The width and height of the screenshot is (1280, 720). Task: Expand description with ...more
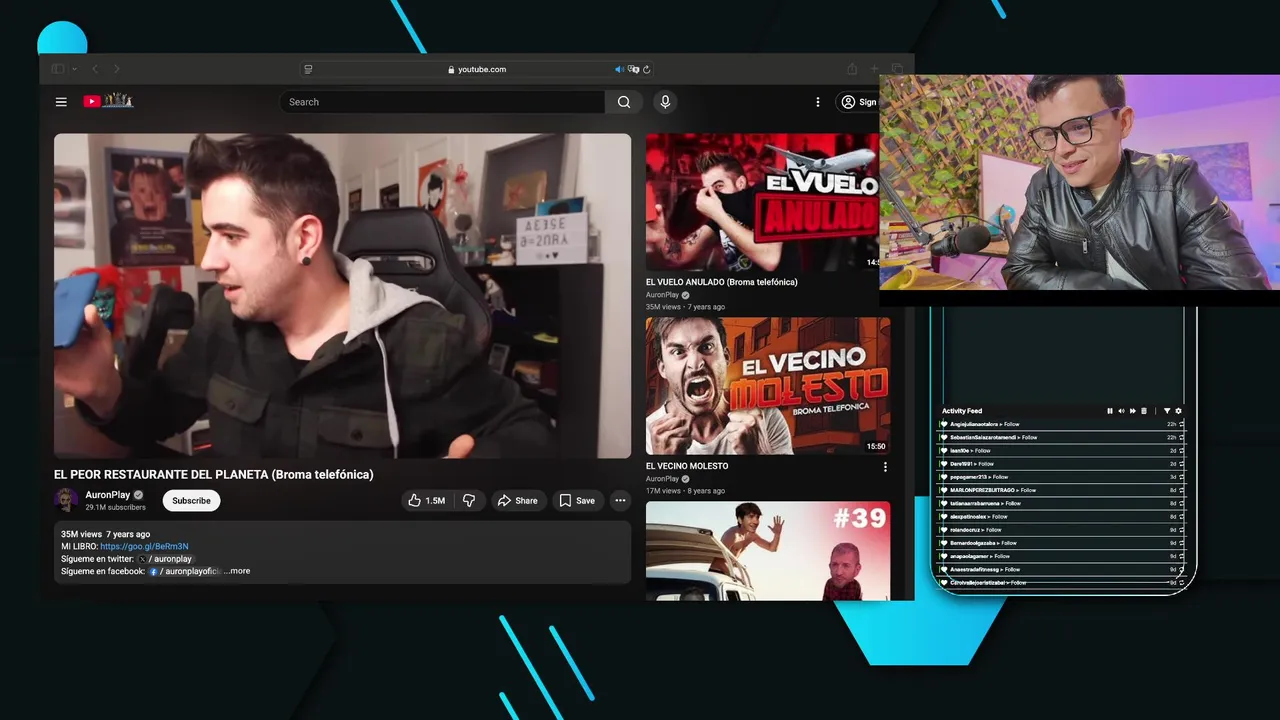(x=237, y=571)
